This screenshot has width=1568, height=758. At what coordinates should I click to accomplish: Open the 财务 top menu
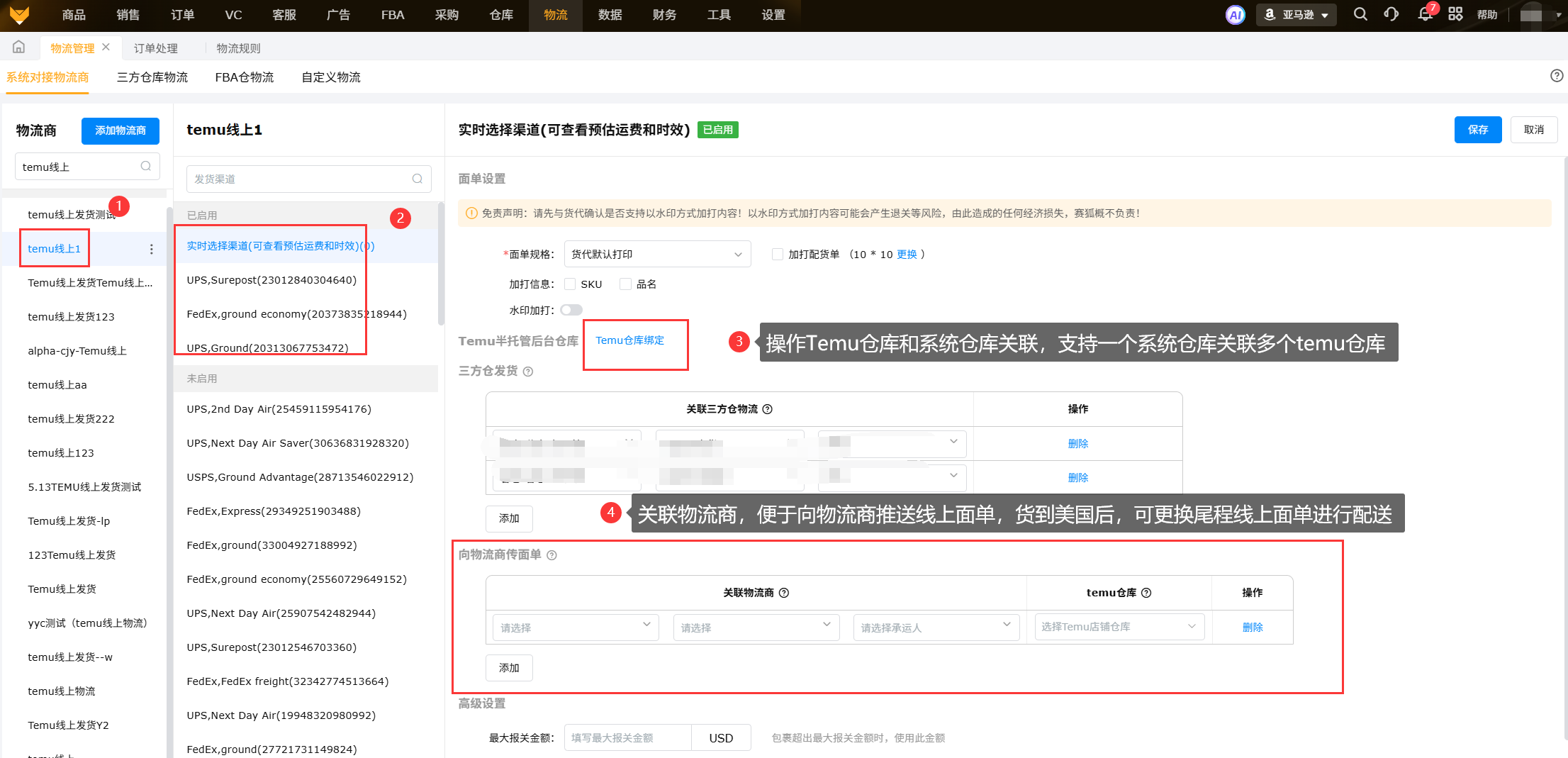(x=664, y=15)
